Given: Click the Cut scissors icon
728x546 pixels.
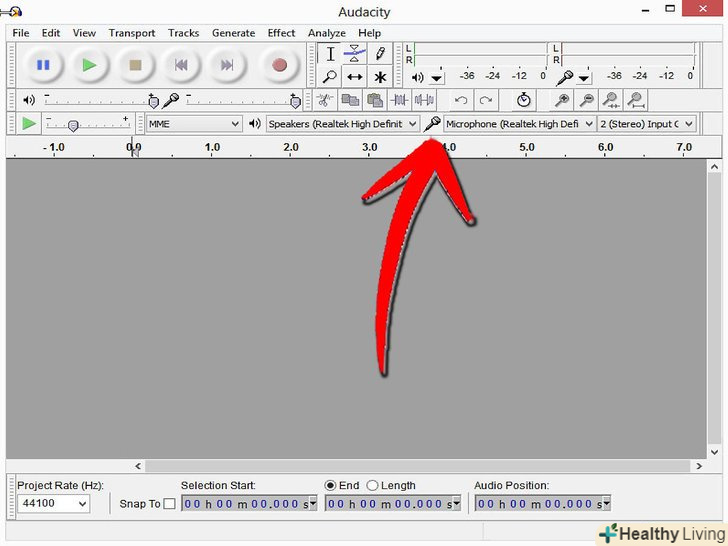Looking at the screenshot, I should point(325,100).
